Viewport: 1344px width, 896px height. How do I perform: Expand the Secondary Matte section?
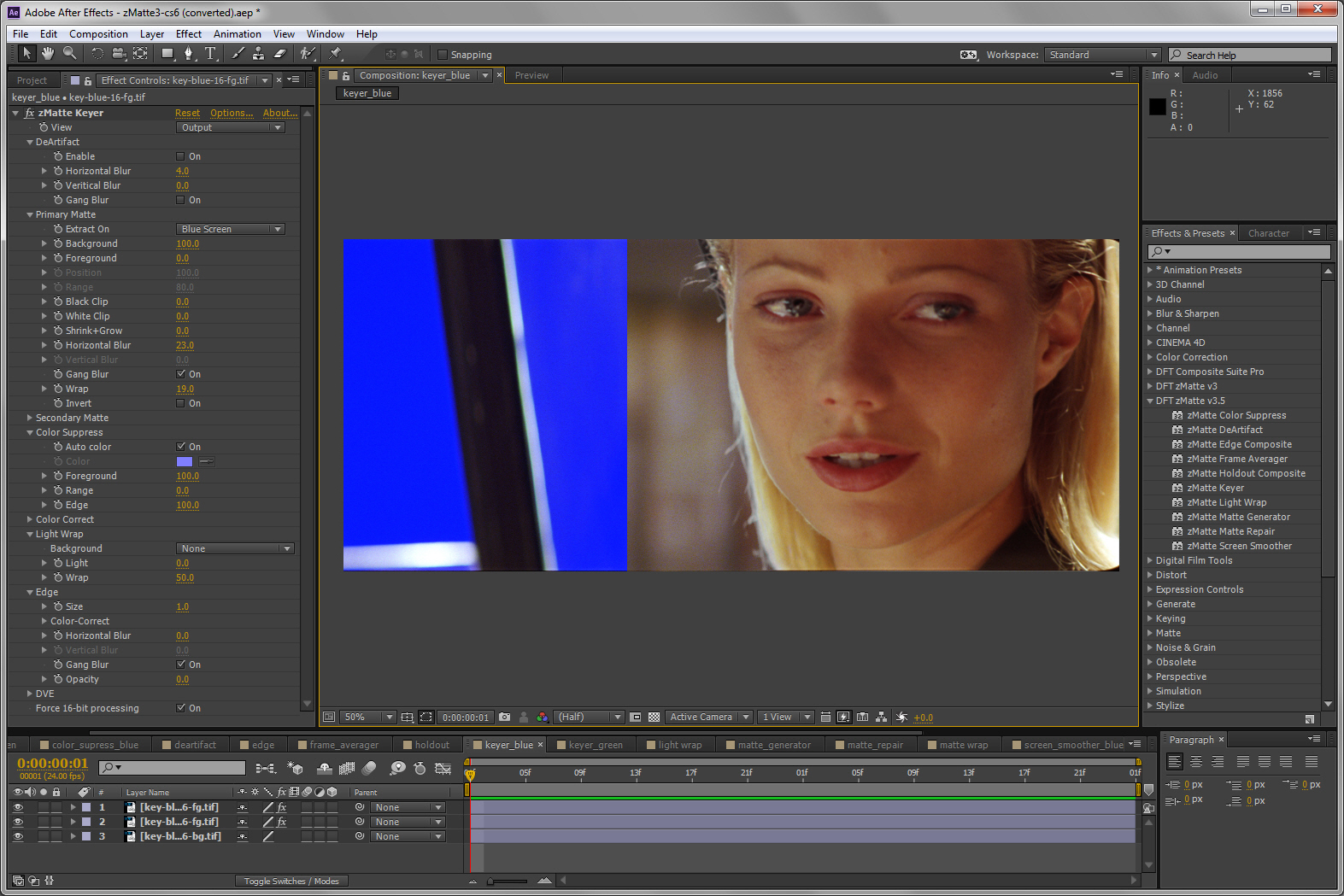30,418
